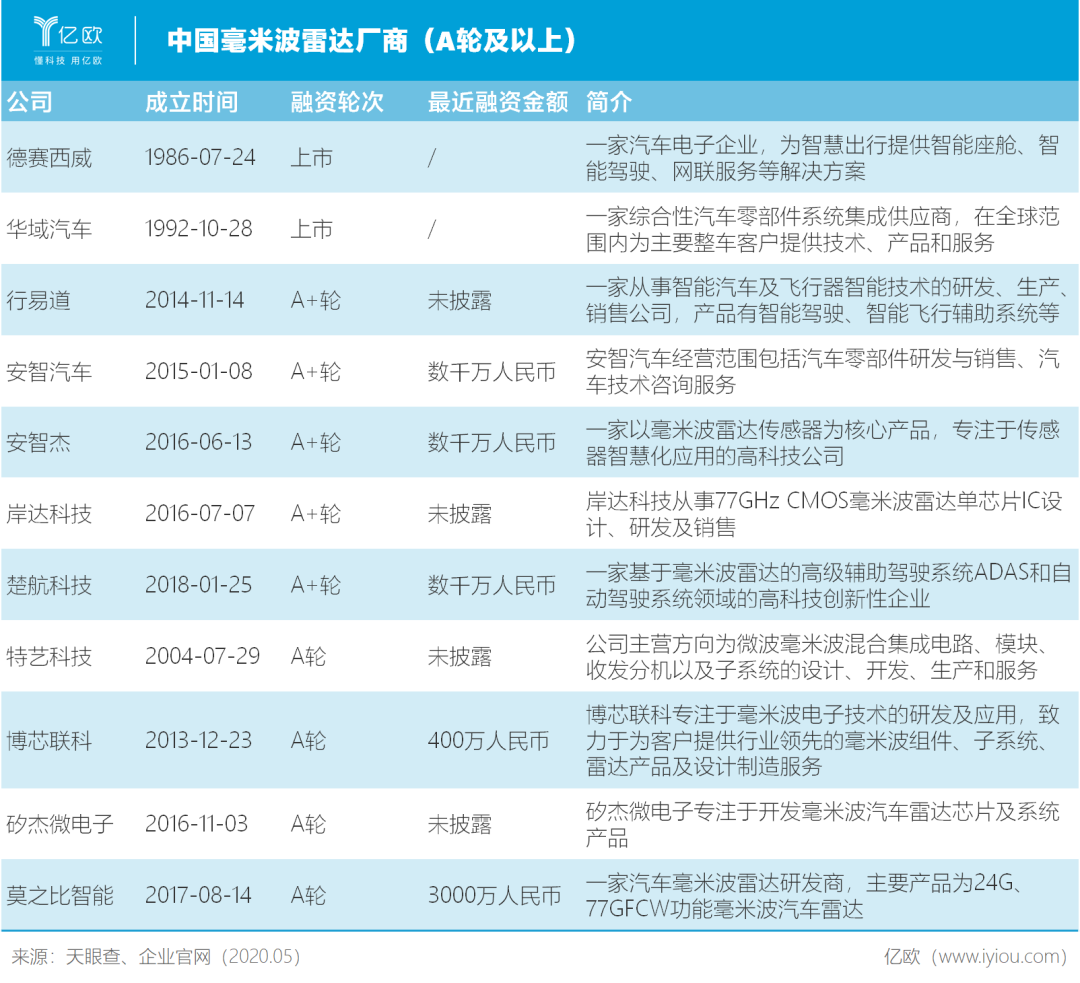Click founding date 2015-01-08
The height and width of the screenshot is (983, 1080).
click(199, 372)
